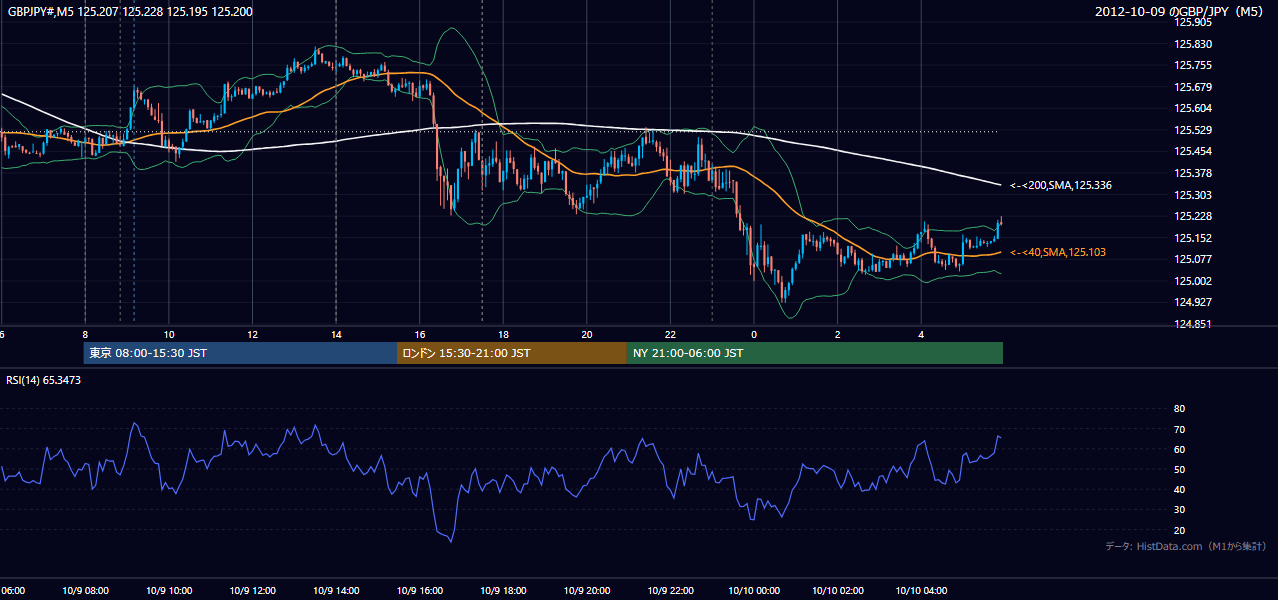Click the 124.851 price axis value

click(1192, 324)
